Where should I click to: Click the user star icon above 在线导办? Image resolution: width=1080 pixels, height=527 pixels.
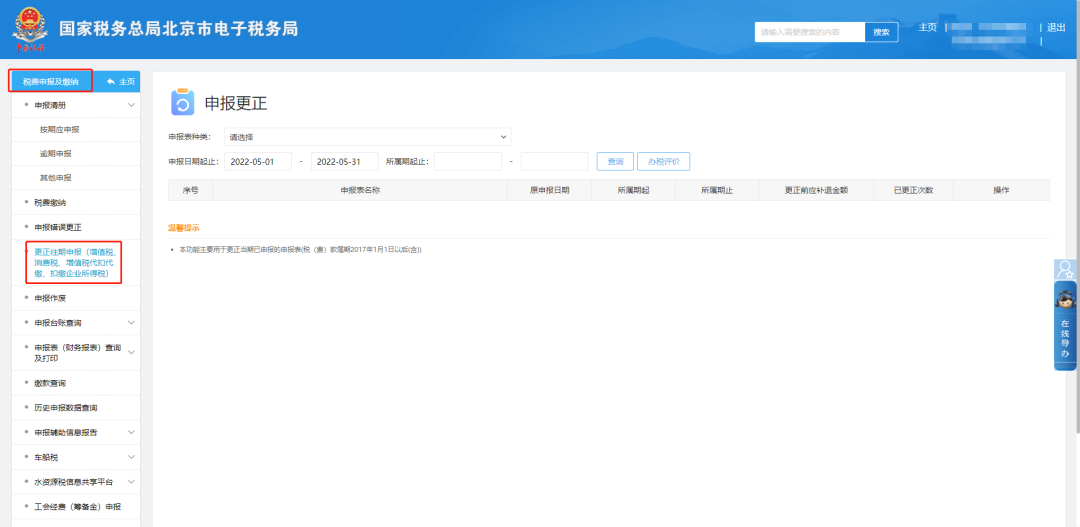(1065, 269)
